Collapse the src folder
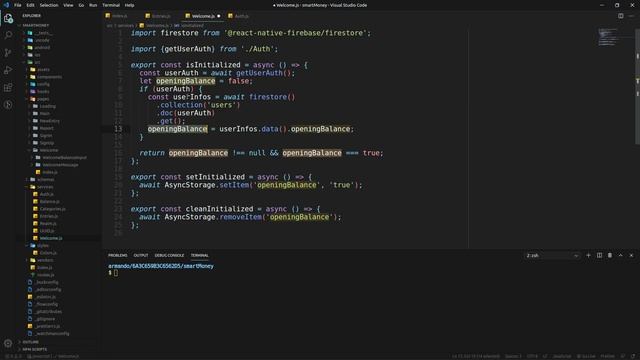This screenshot has width=640, height=360. click(x=37, y=62)
